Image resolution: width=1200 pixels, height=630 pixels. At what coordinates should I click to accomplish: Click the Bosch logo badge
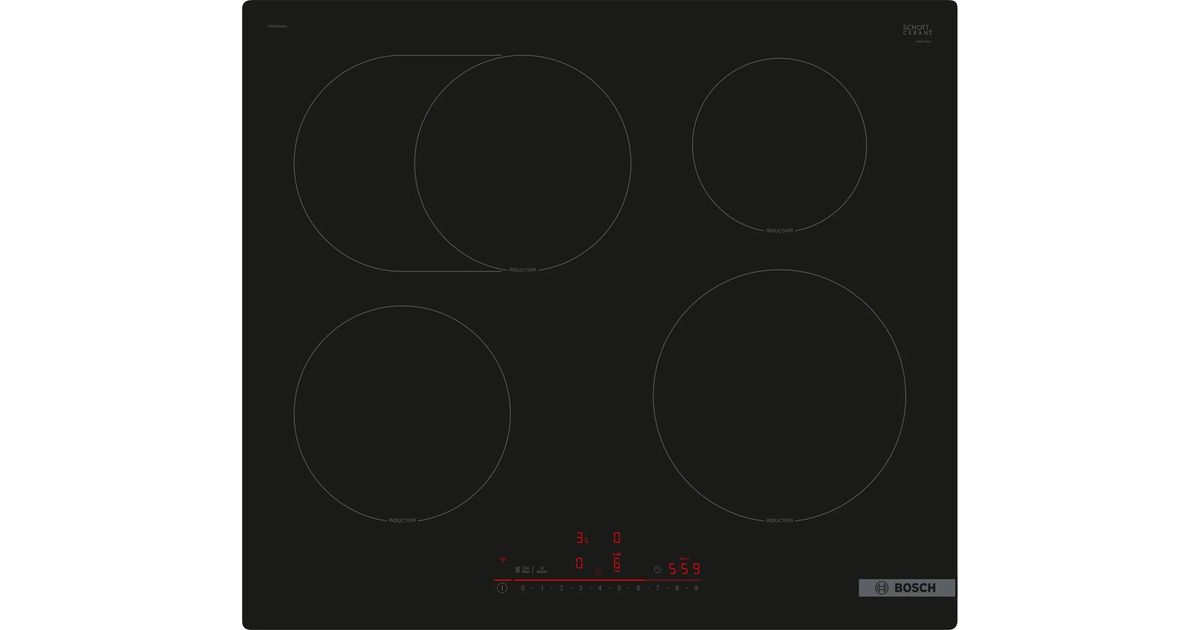[906, 588]
